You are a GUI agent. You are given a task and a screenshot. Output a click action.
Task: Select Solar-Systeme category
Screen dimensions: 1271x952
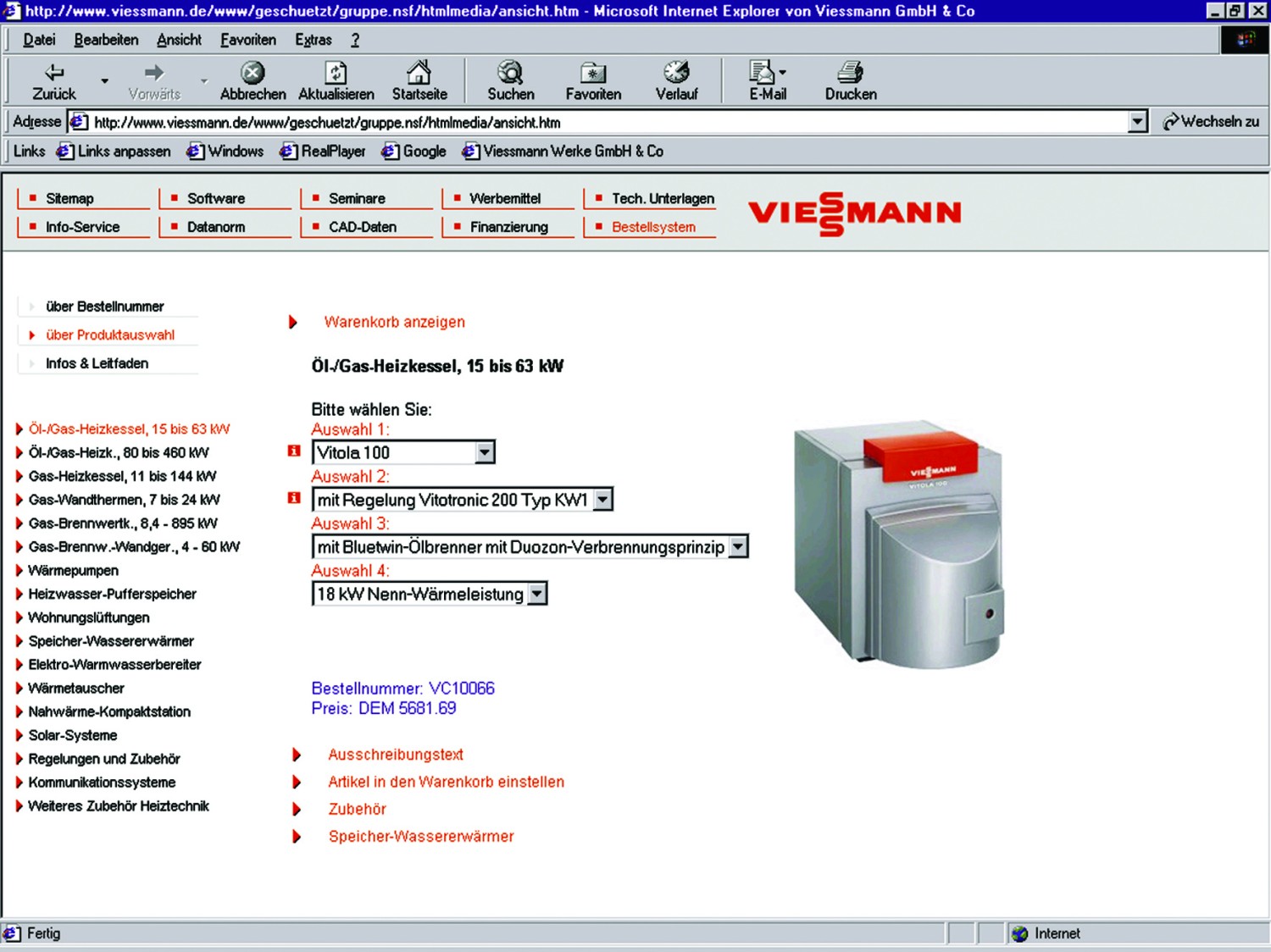73,735
